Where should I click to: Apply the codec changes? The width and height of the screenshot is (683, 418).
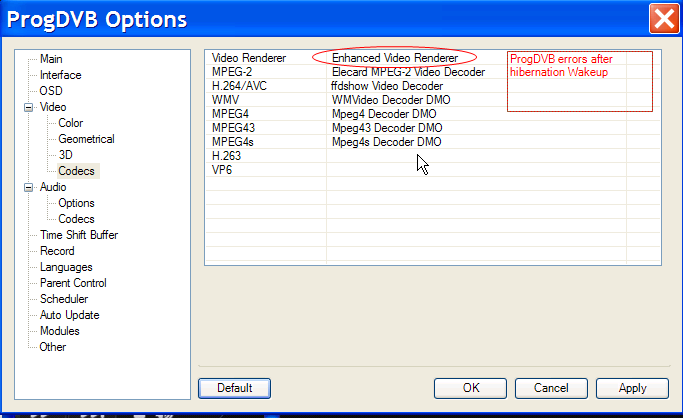632,388
